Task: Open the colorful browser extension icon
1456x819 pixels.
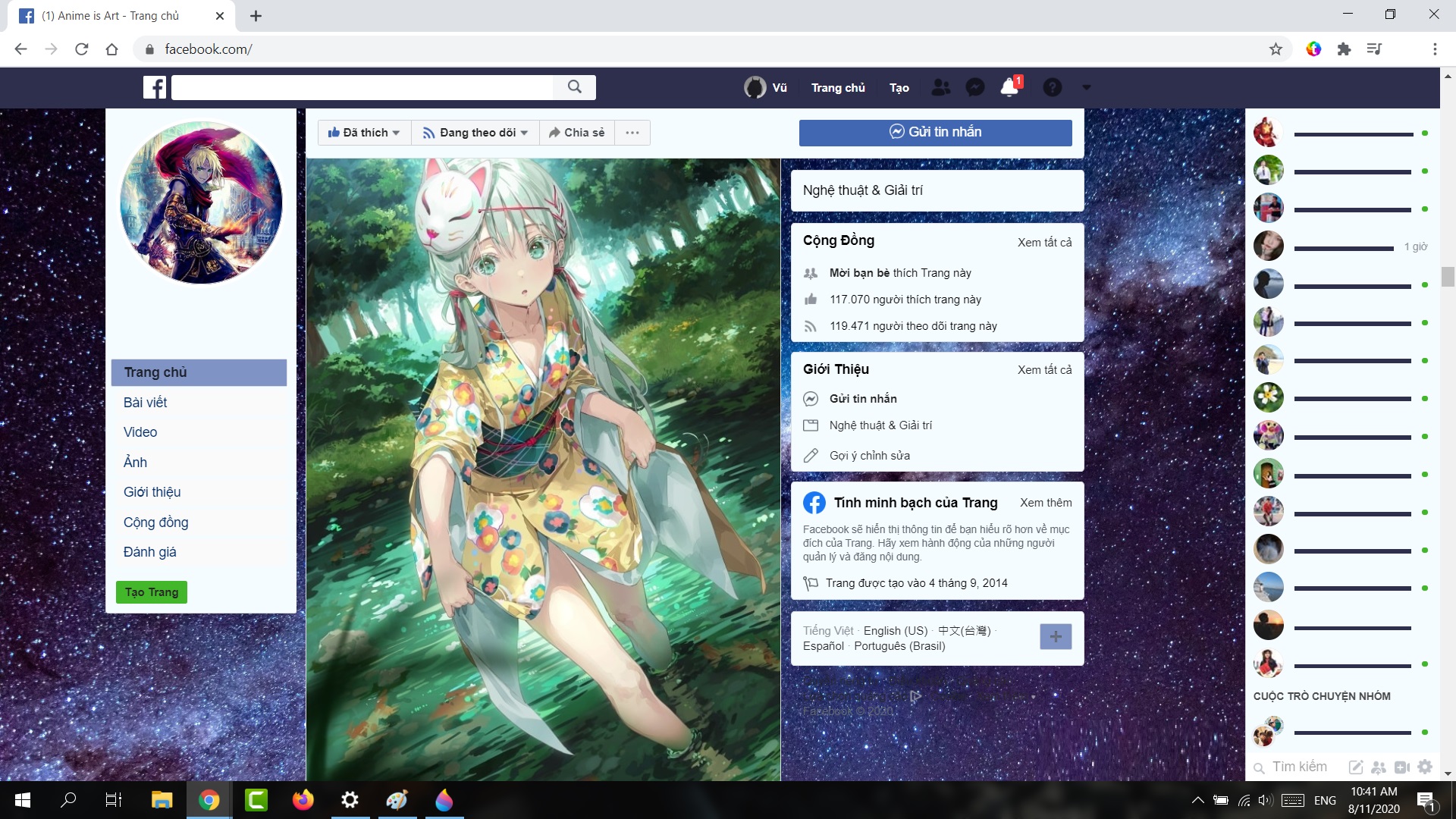Action: point(1313,49)
